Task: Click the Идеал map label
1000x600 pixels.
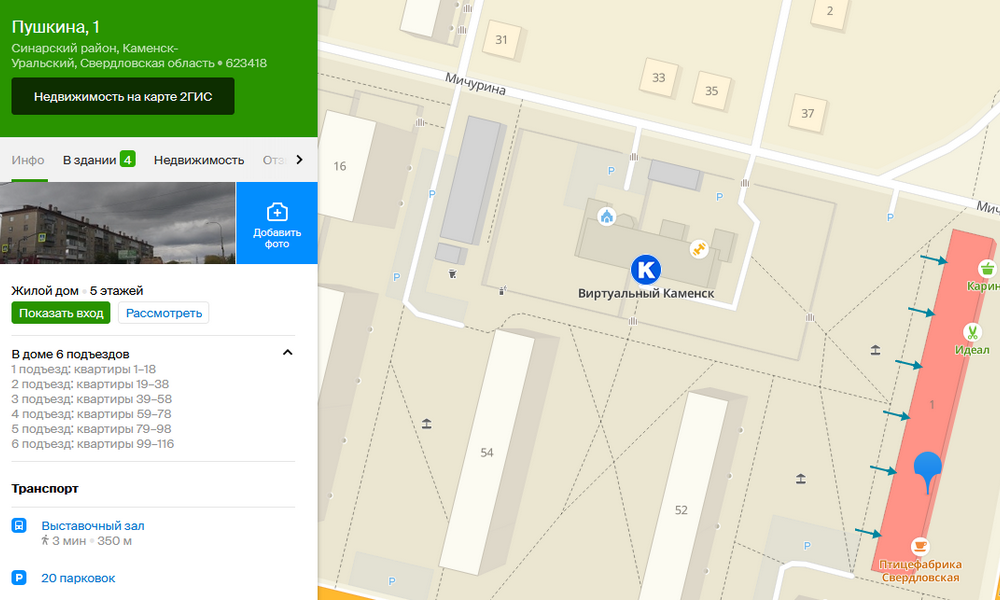Action: [972, 349]
